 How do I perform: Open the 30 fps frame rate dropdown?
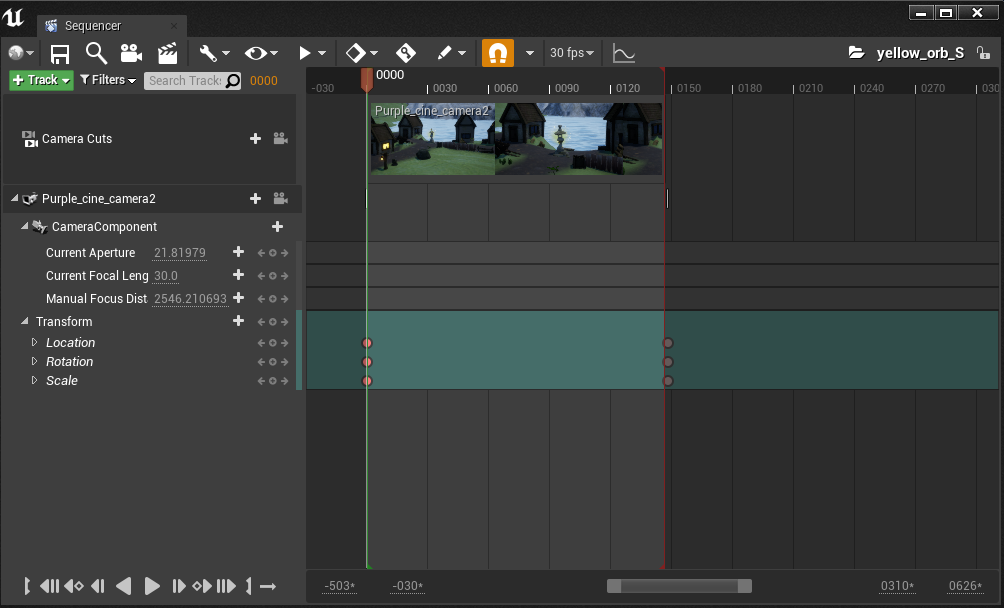(572, 53)
